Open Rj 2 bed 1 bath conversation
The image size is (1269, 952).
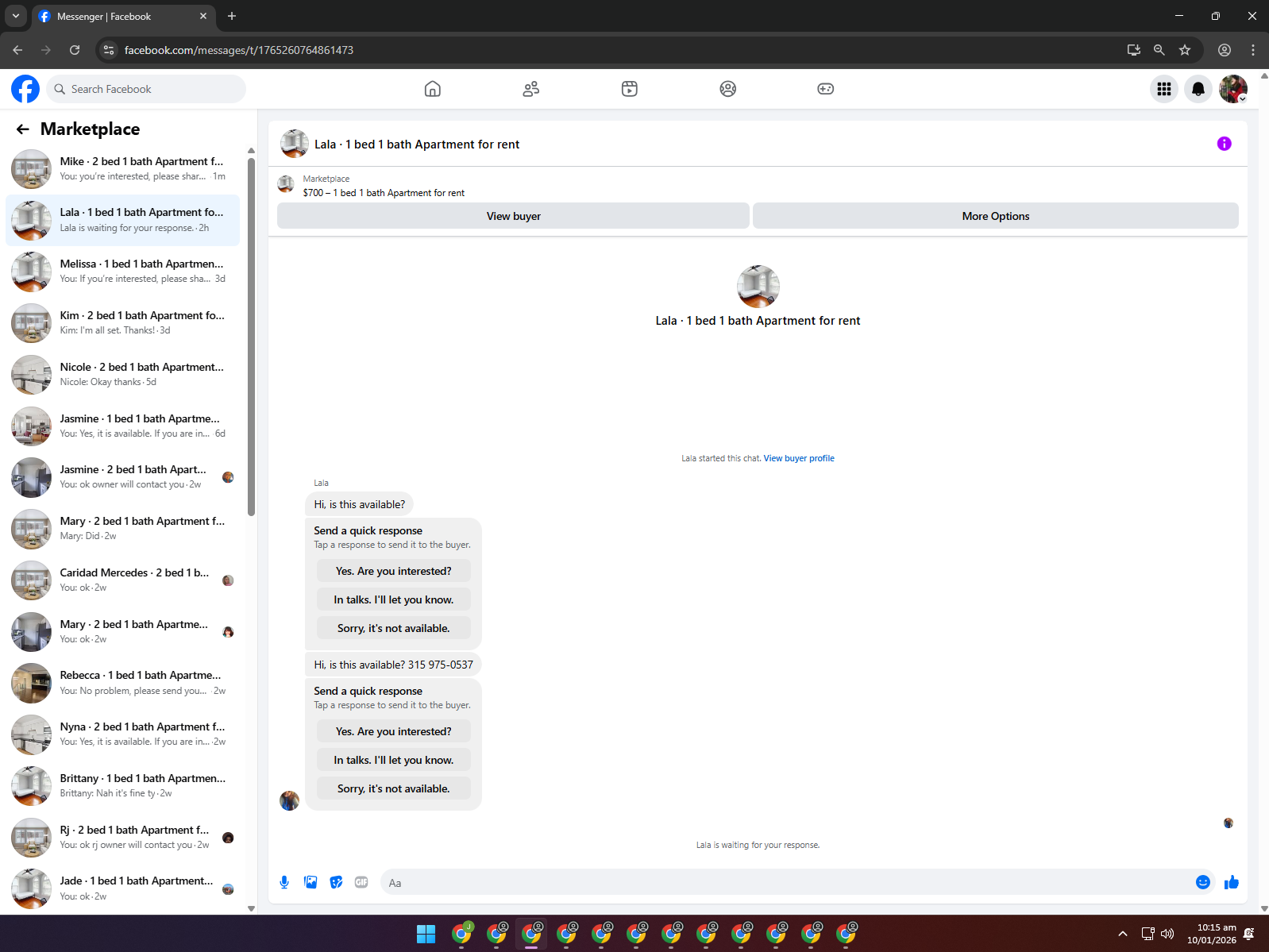tap(123, 838)
